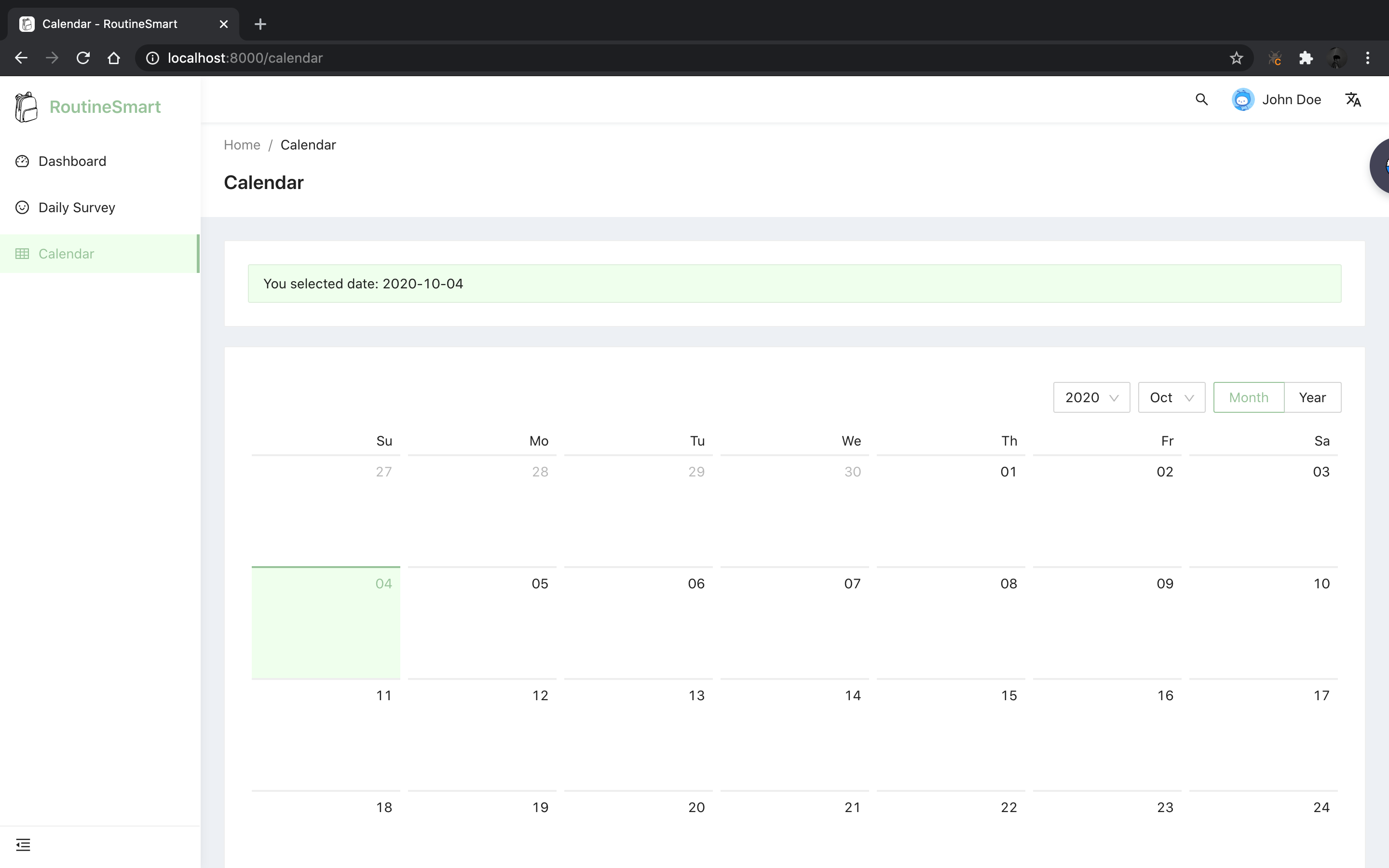This screenshot has height=868, width=1389.
Task: Open the browser extensions puzzle icon
Action: (1306, 58)
